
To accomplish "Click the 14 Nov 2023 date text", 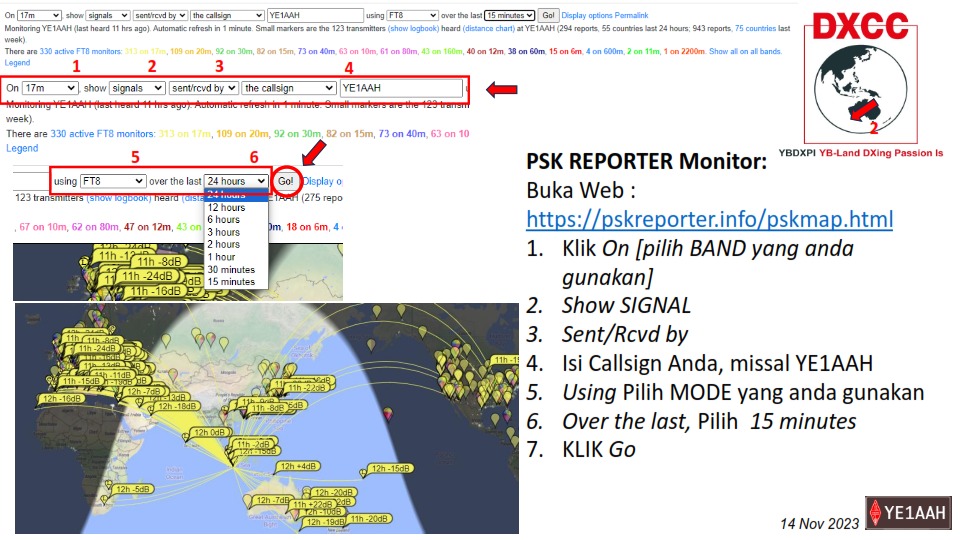I will 819,523.
